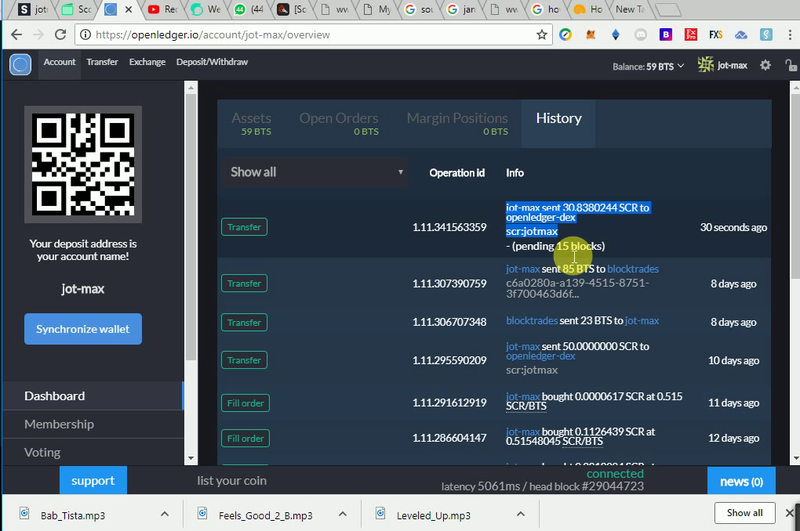Image resolution: width=800 pixels, height=531 pixels.
Task: Click the Leveled_Up.mp3 download file icon
Action: point(380,513)
